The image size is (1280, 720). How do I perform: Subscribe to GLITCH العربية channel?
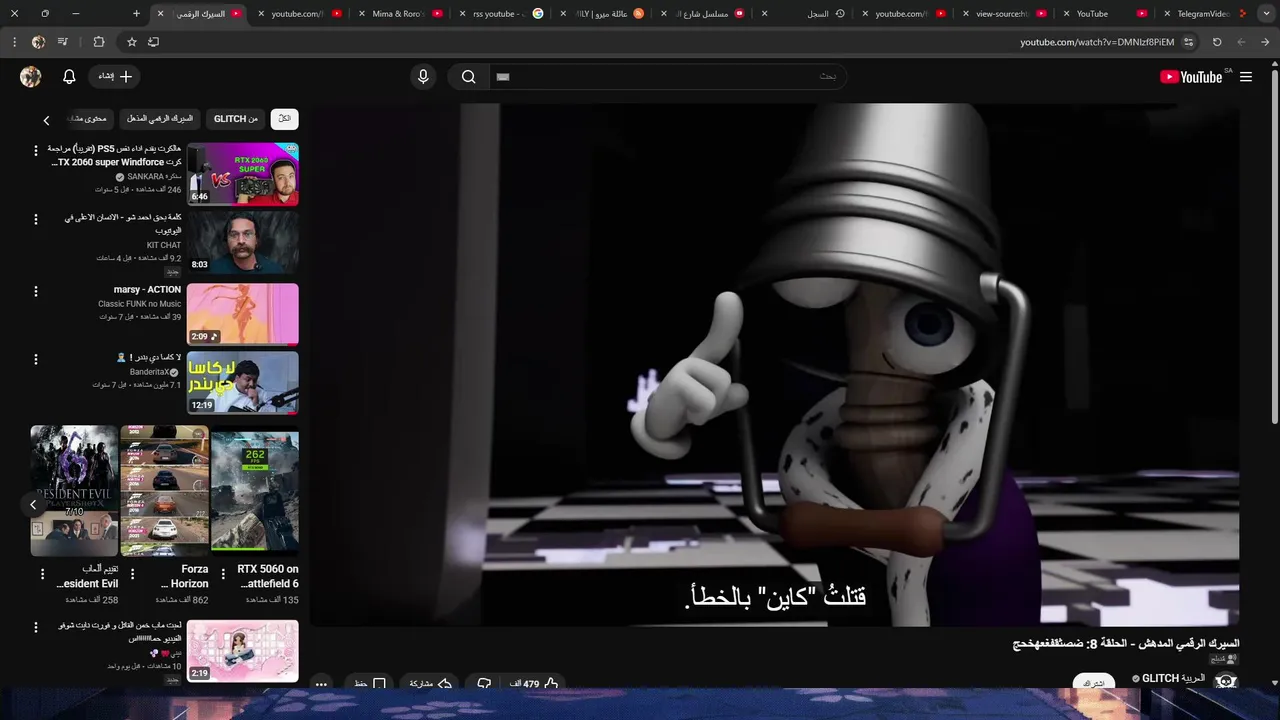pos(1094,683)
